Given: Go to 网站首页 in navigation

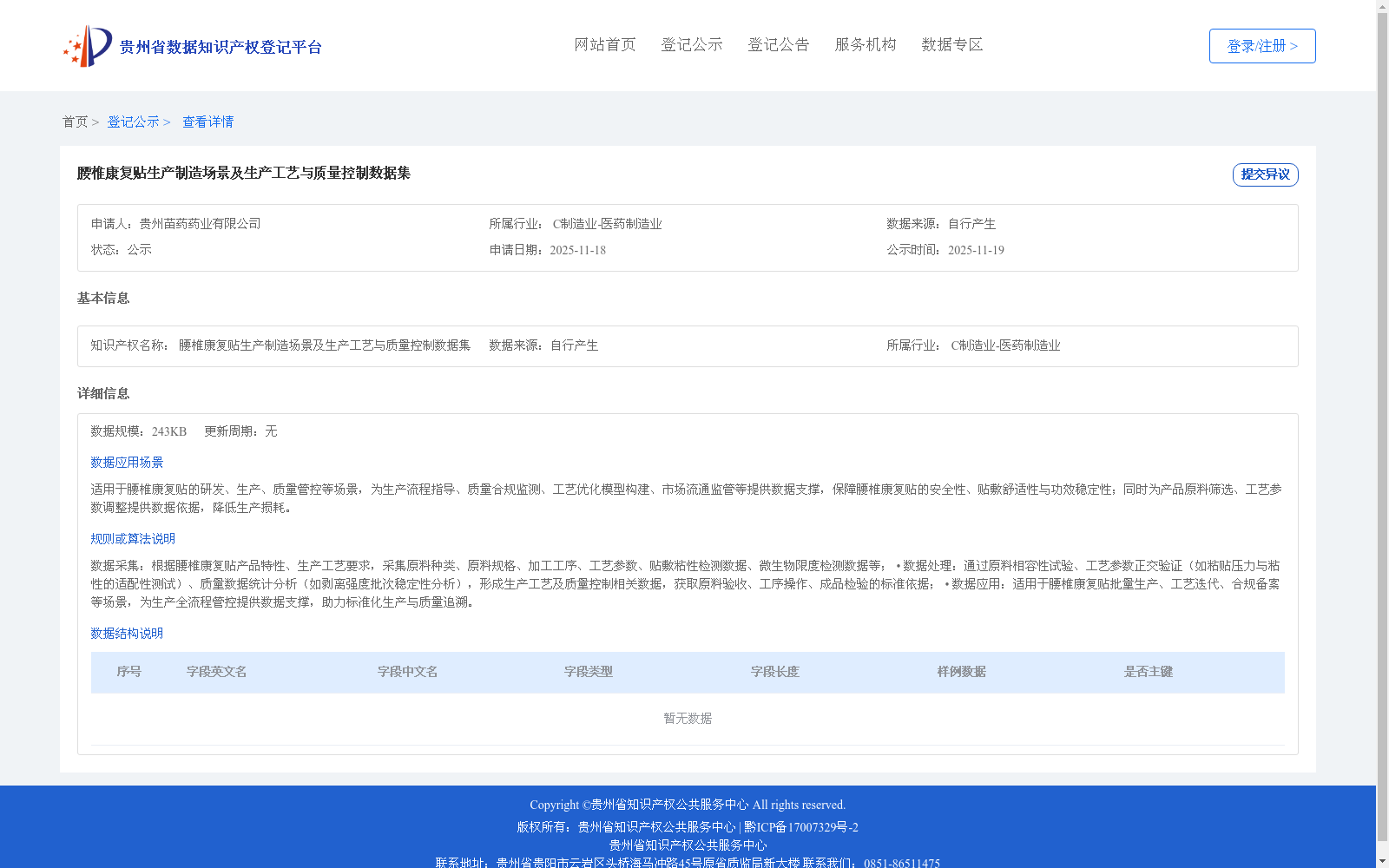Looking at the screenshot, I should pos(605,44).
